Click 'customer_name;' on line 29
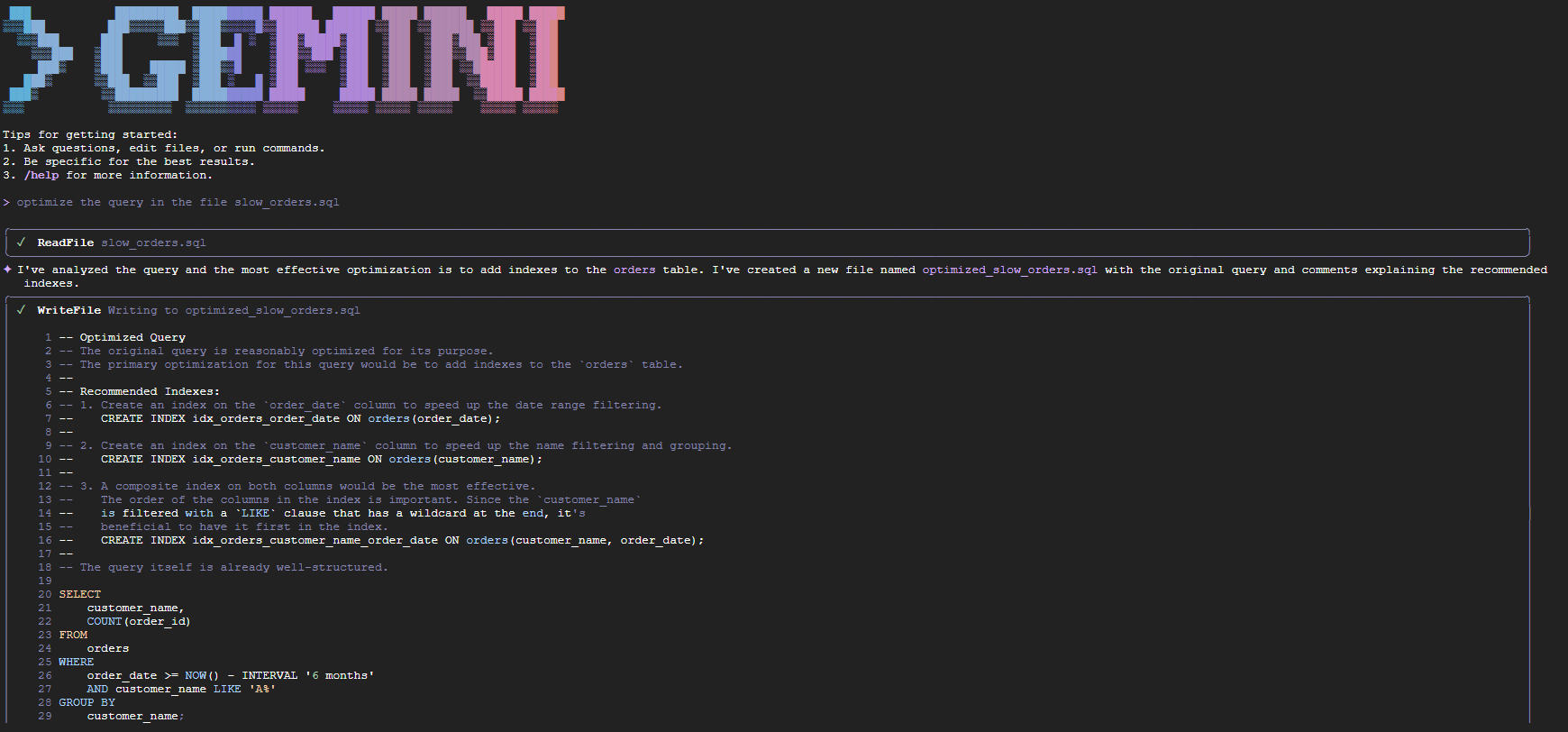1568x732 pixels. tap(135, 716)
